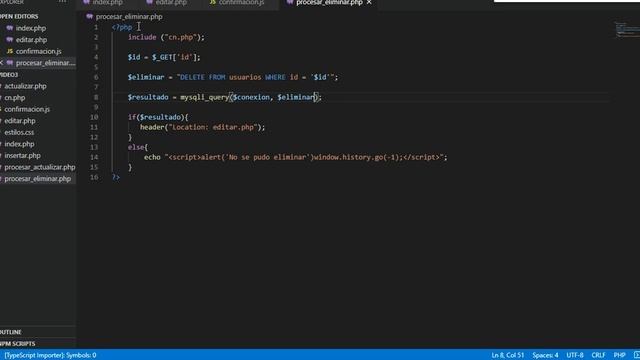This screenshot has height=360, width=640.
Task: Expand the NPM Scripts section
Action: click(18, 344)
